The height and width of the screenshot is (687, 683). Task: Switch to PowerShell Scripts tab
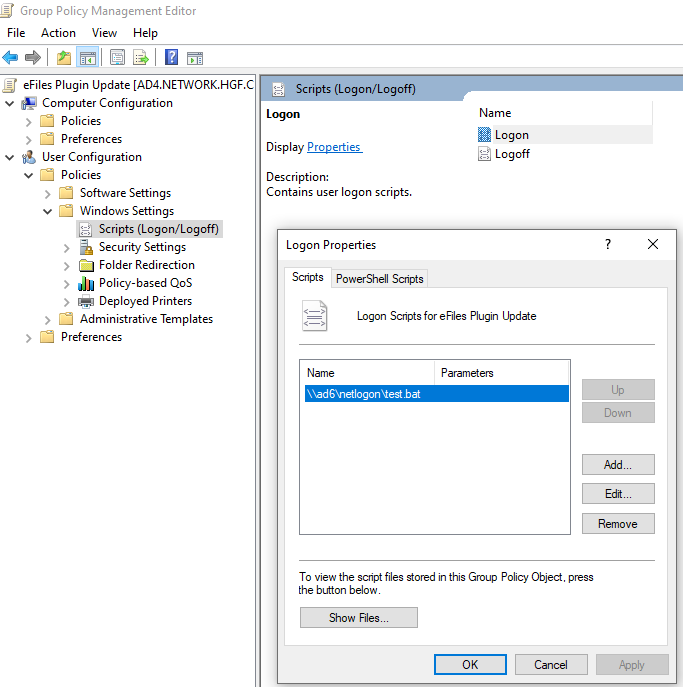point(380,279)
